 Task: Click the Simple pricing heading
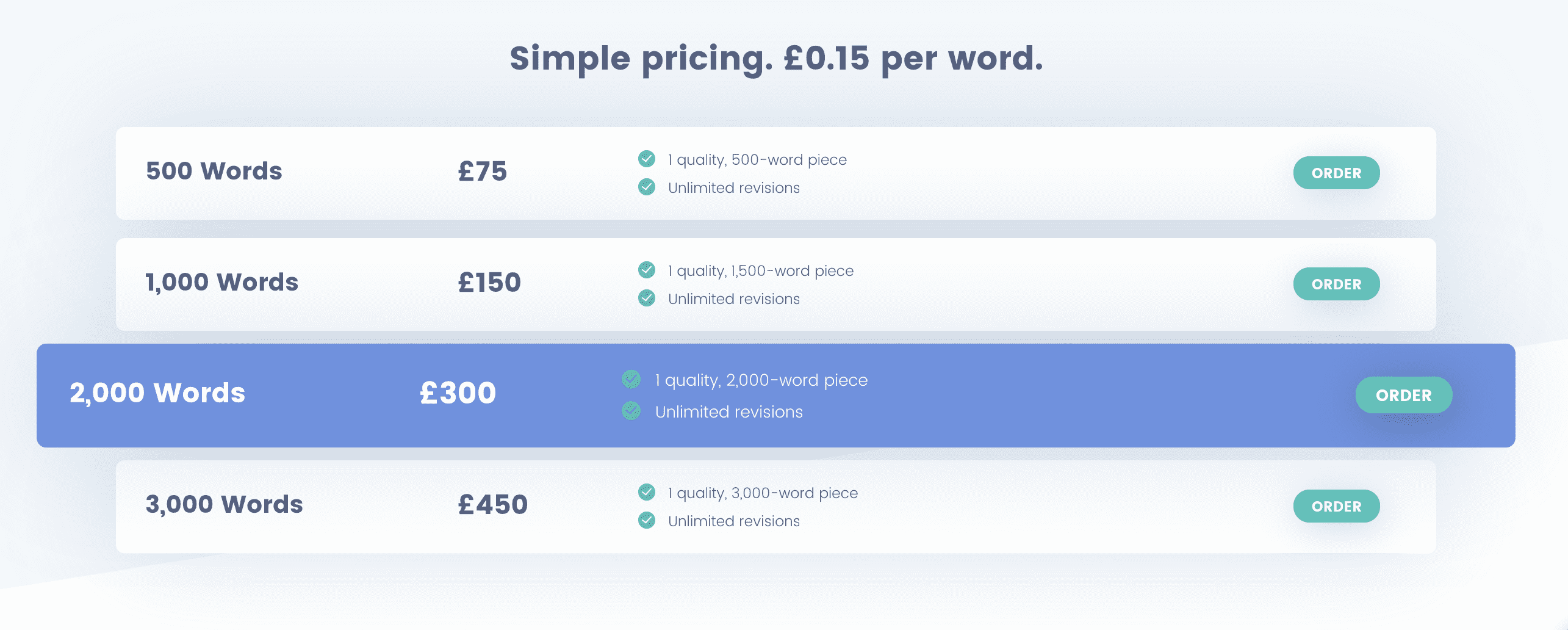[777, 59]
